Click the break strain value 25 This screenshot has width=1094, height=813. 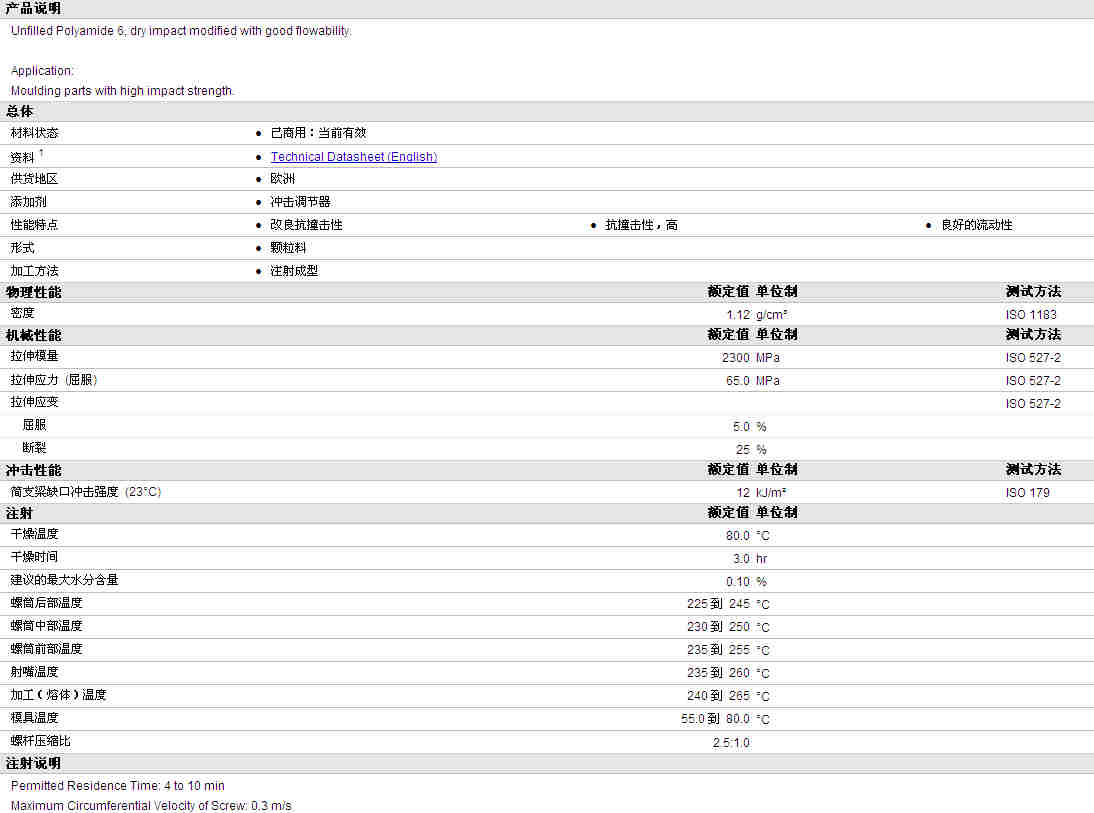click(x=743, y=449)
